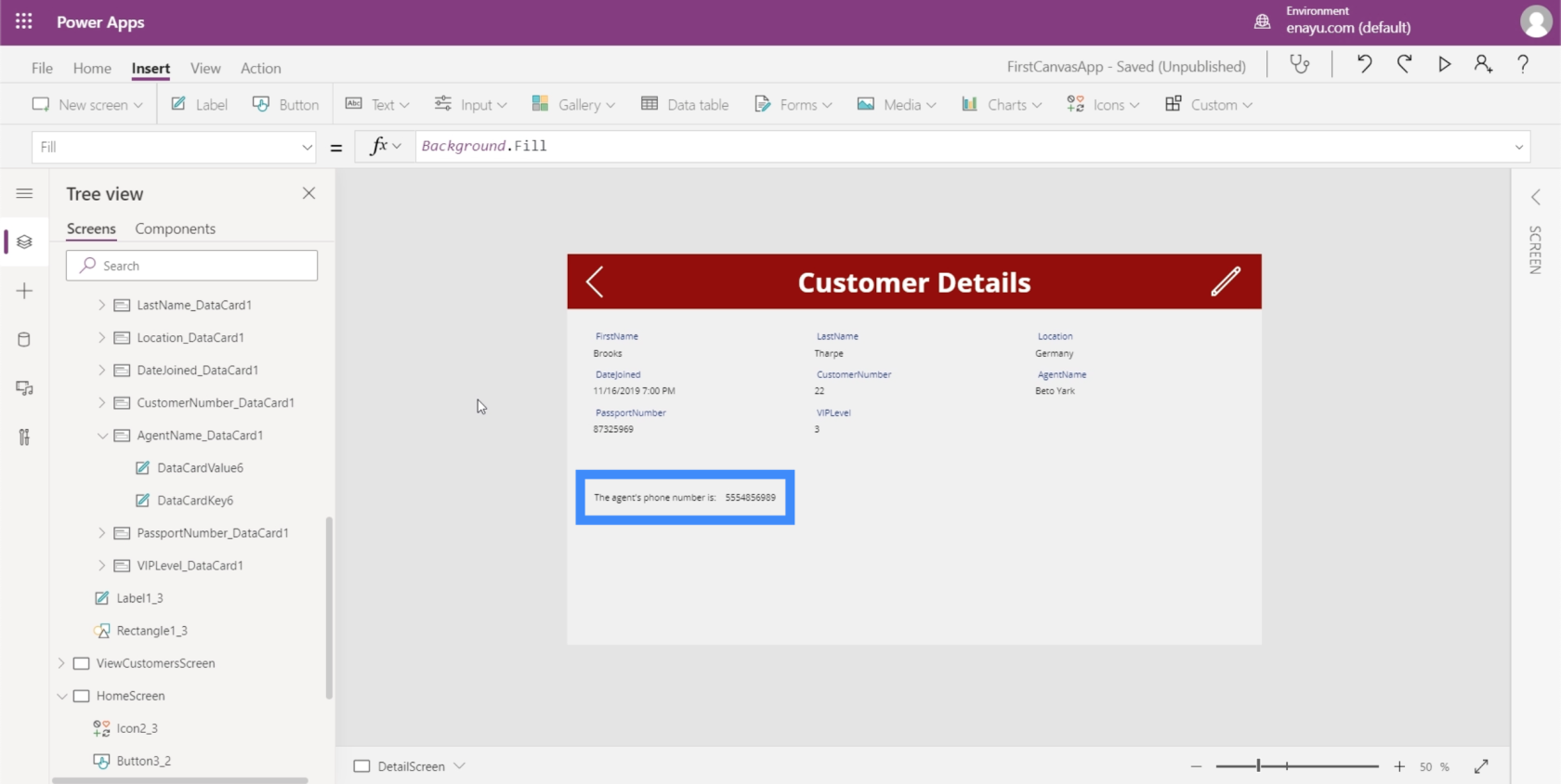Open the App checker stethoscope icon
This screenshot has height=784, width=1561.
[1300, 65]
